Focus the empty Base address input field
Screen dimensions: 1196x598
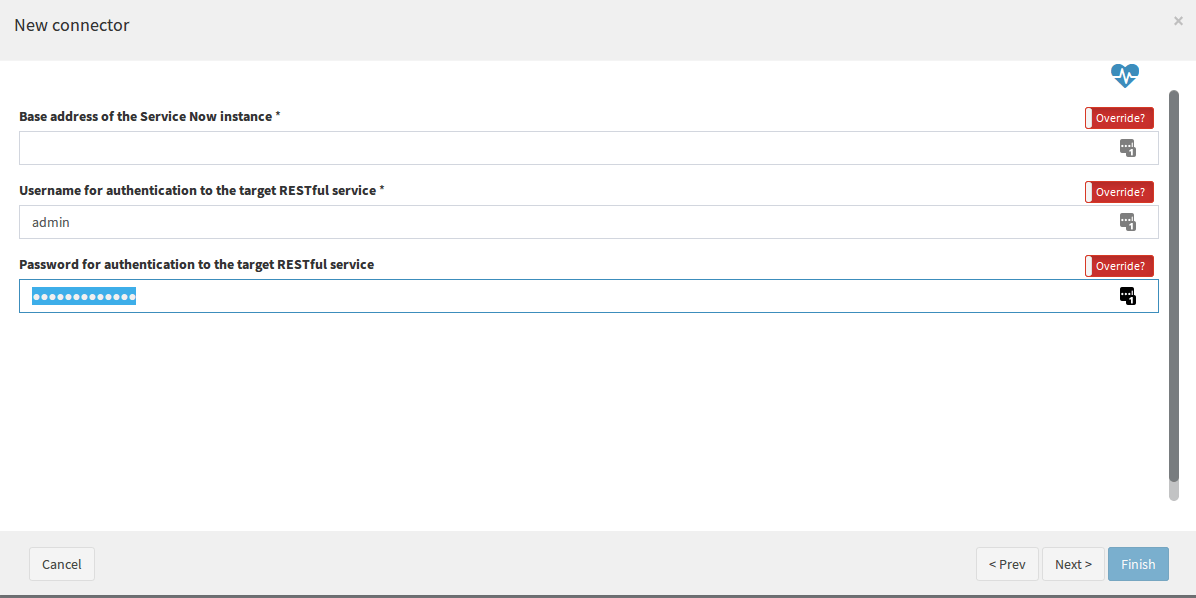point(589,148)
